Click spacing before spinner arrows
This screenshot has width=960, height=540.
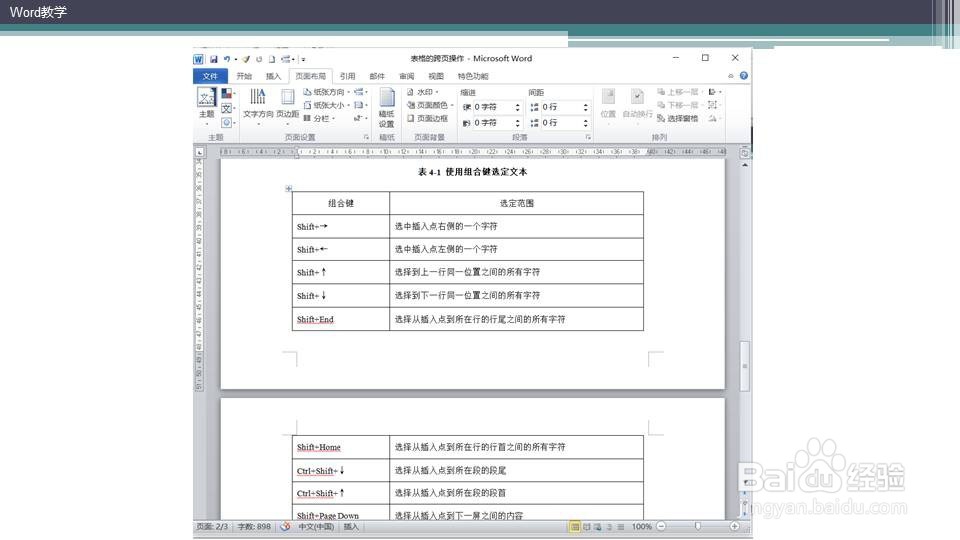(586, 107)
